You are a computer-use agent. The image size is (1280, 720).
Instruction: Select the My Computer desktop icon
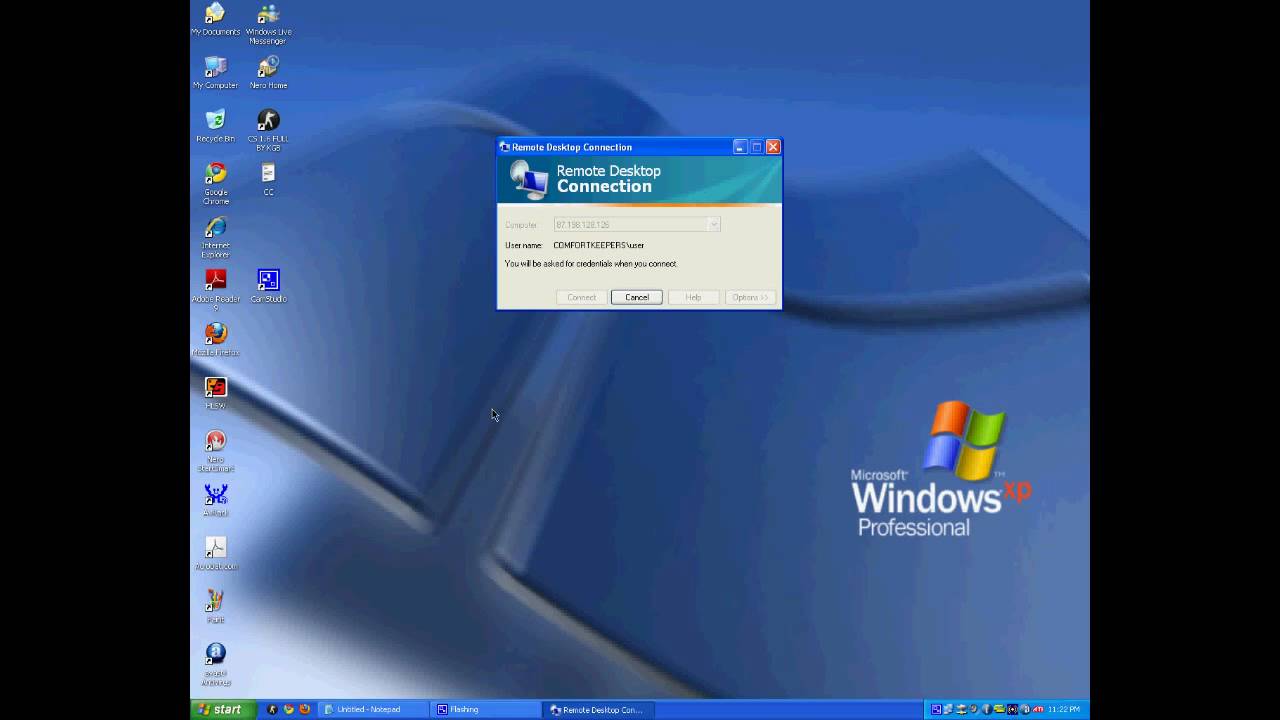215,73
